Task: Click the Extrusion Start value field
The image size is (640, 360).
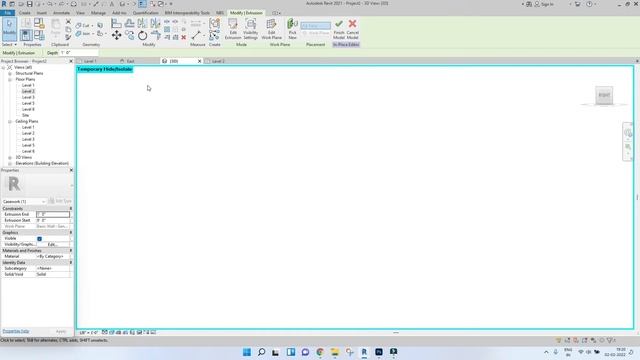Action: click(x=53, y=220)
